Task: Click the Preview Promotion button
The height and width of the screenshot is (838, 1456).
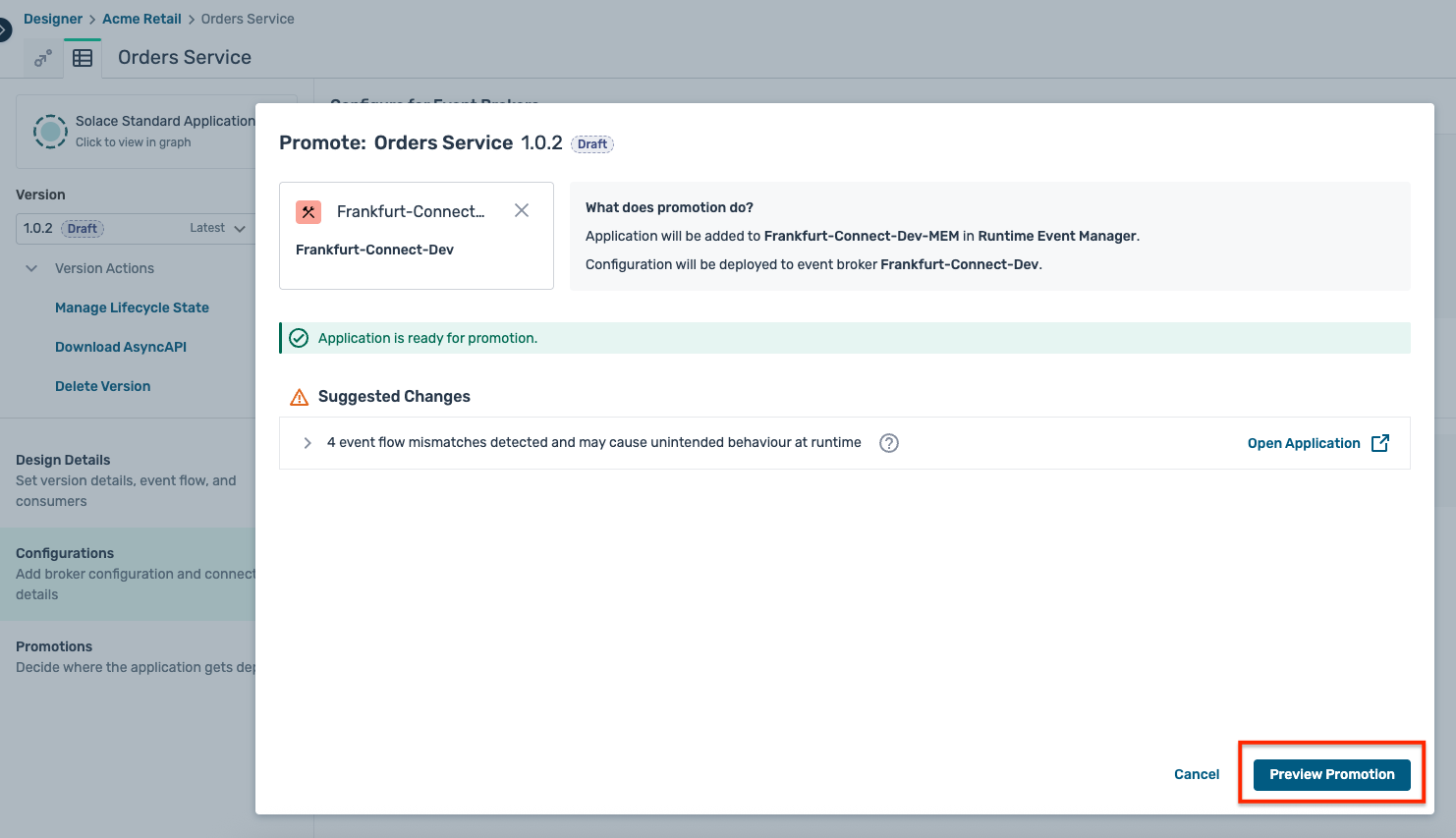Action: pyautogui.click(x=1331, y=774)
